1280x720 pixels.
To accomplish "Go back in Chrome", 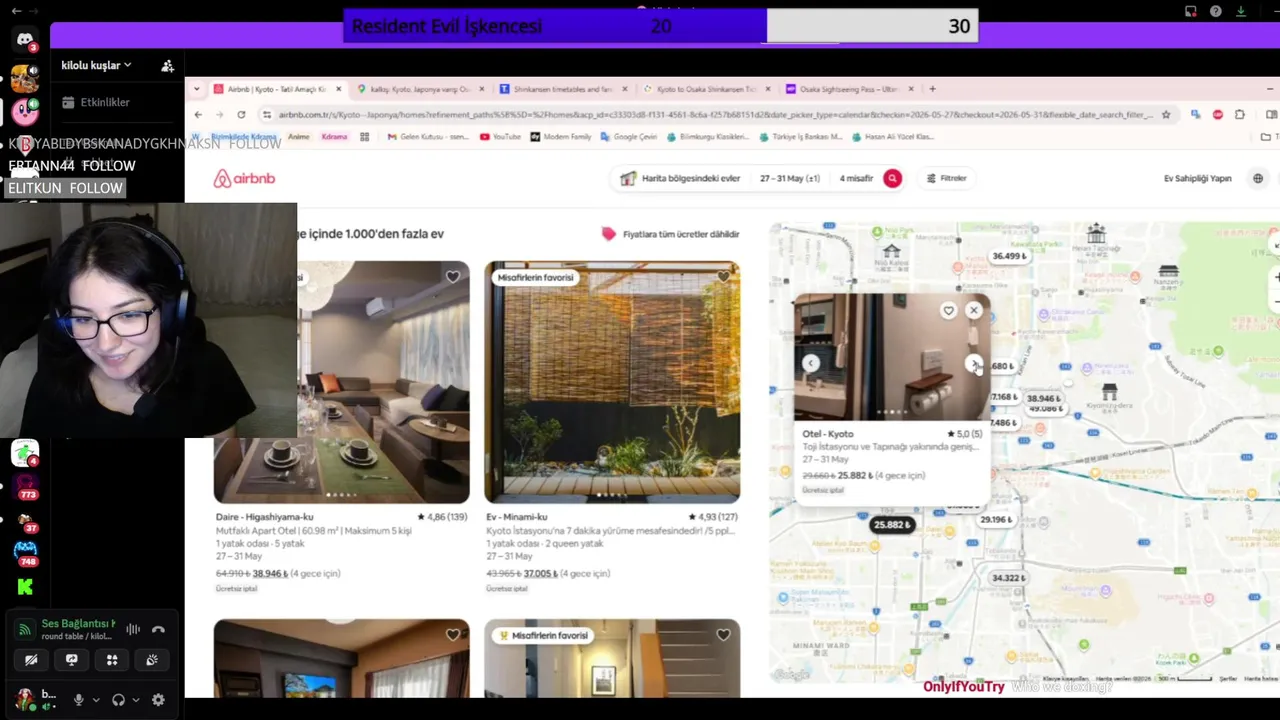I will 198,115.
